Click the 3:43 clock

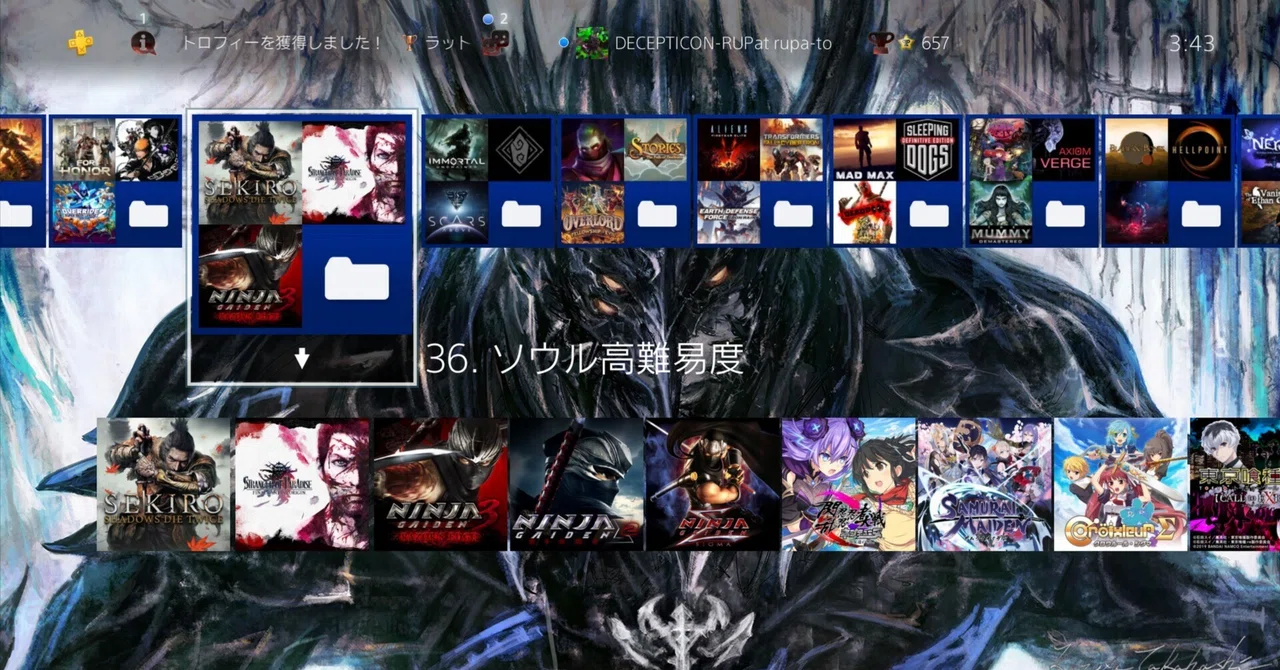point(1191,43)
